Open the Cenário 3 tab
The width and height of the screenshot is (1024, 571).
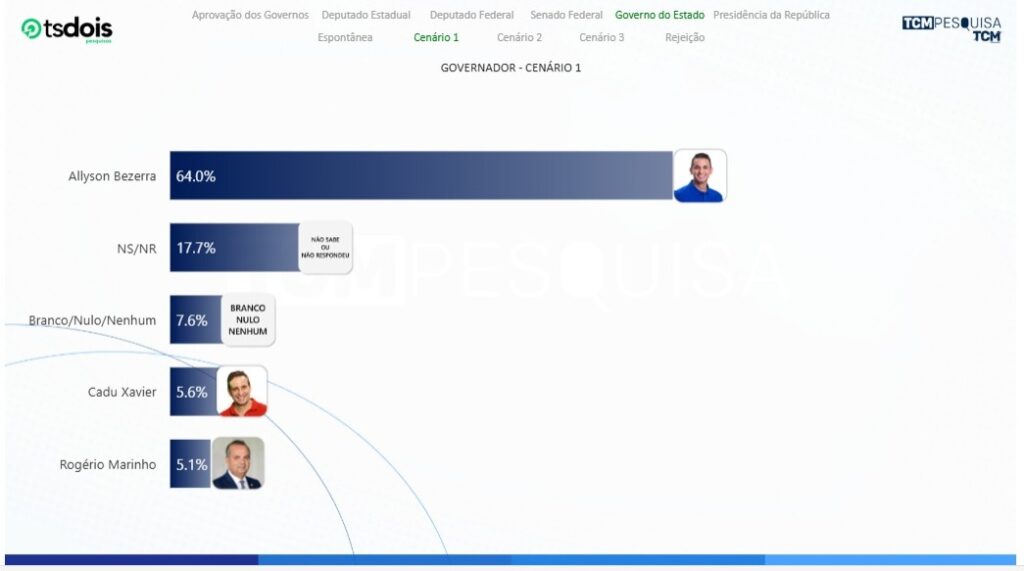(x=602, y=37)
